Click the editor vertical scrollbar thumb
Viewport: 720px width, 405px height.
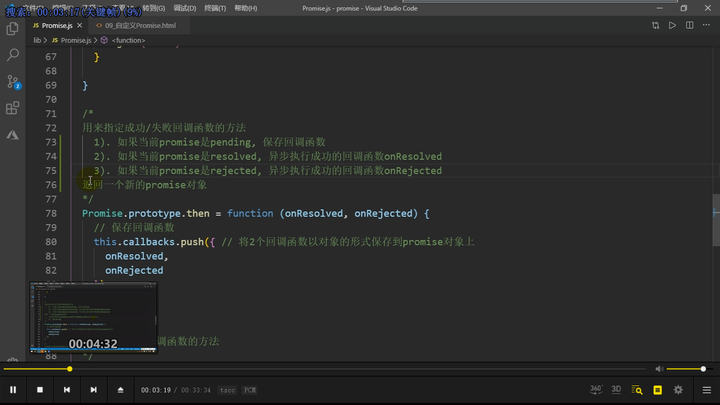click(x=716, y=220)
